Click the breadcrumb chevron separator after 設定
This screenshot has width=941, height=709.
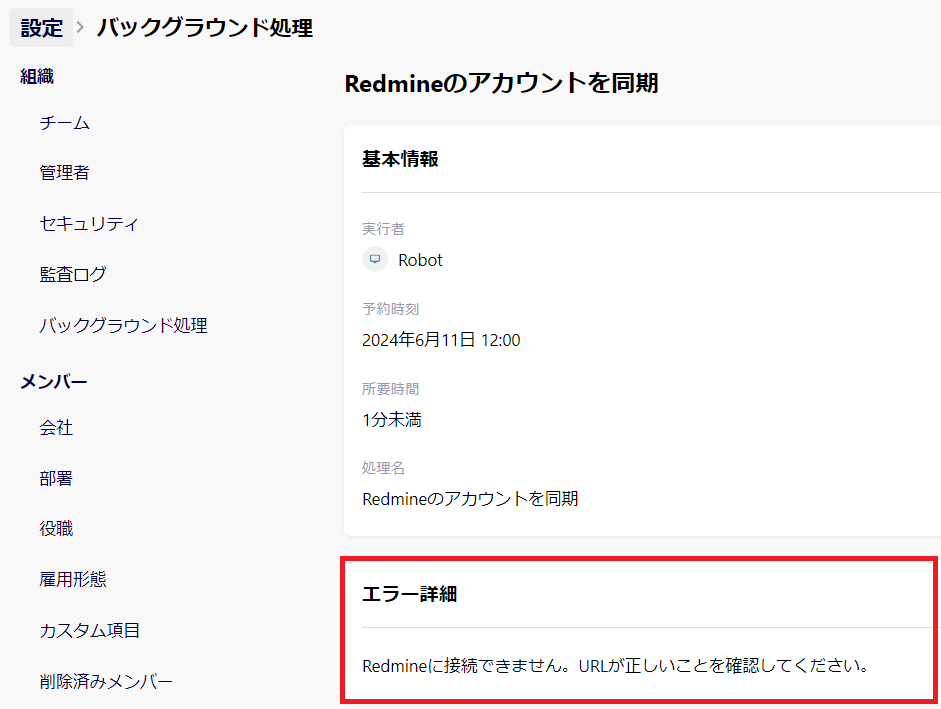point(81,28)
